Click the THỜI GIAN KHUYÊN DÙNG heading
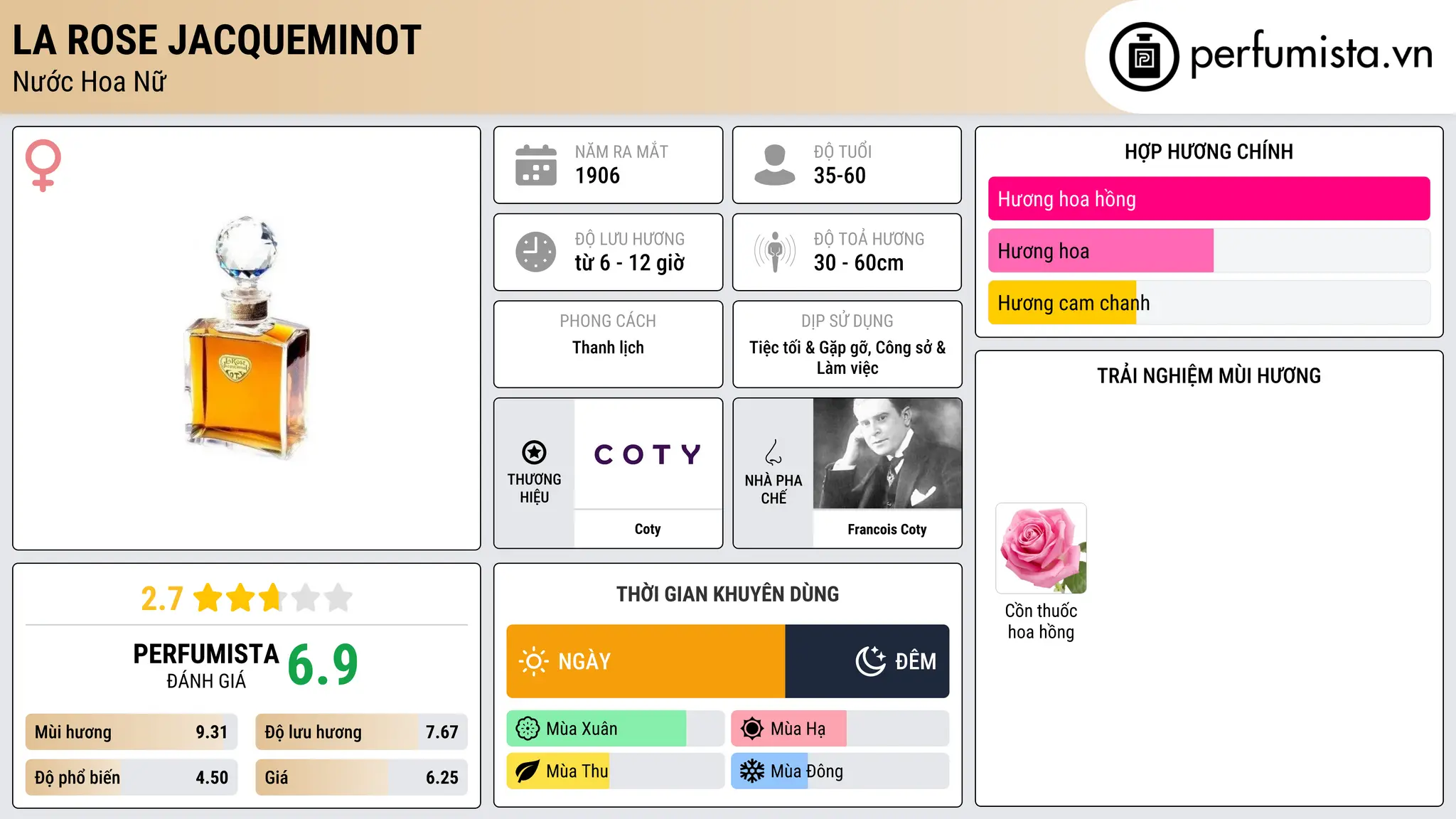The width and height of the screenshot is (1456, 819). (728, 594)
